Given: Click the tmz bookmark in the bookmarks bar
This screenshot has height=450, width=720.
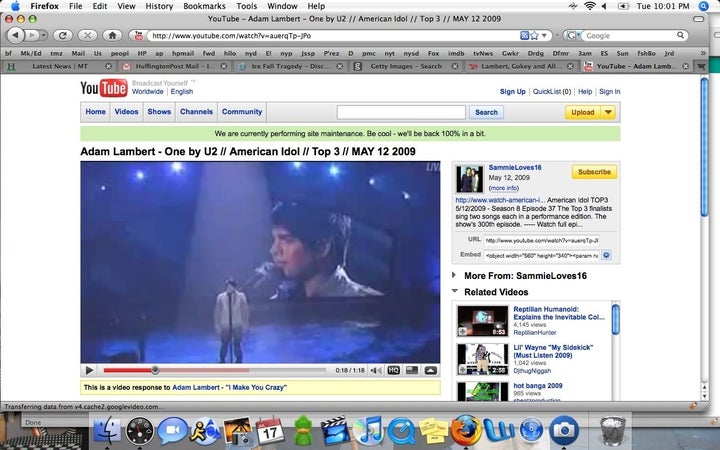Looking at the screenshot, I should pos(56,53).
